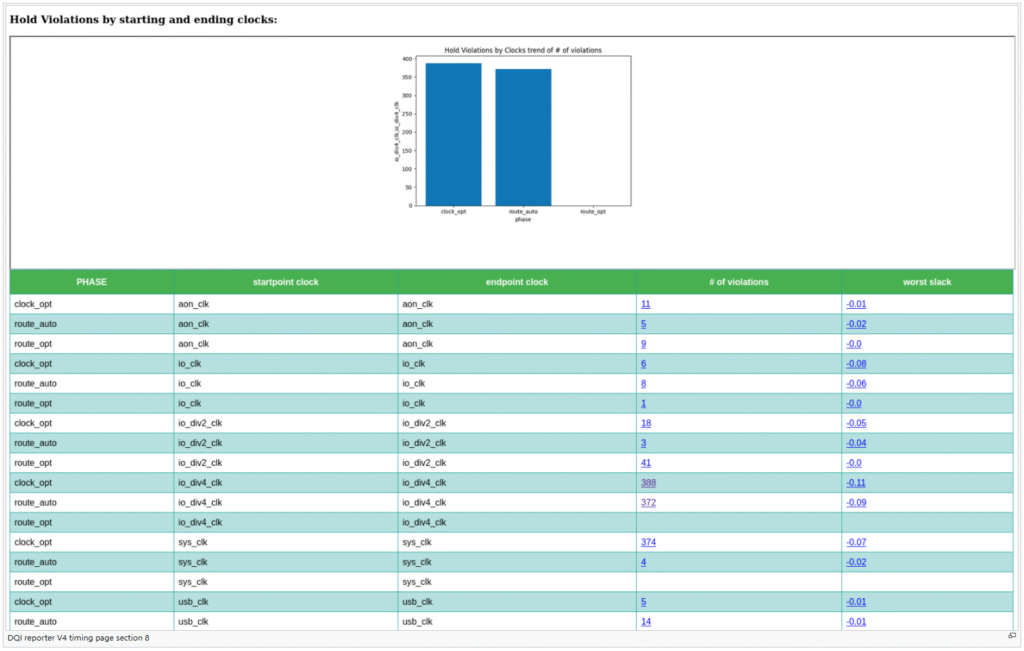
Task: Click the -0.05 worst slack link
Action: tap(856, 423)
